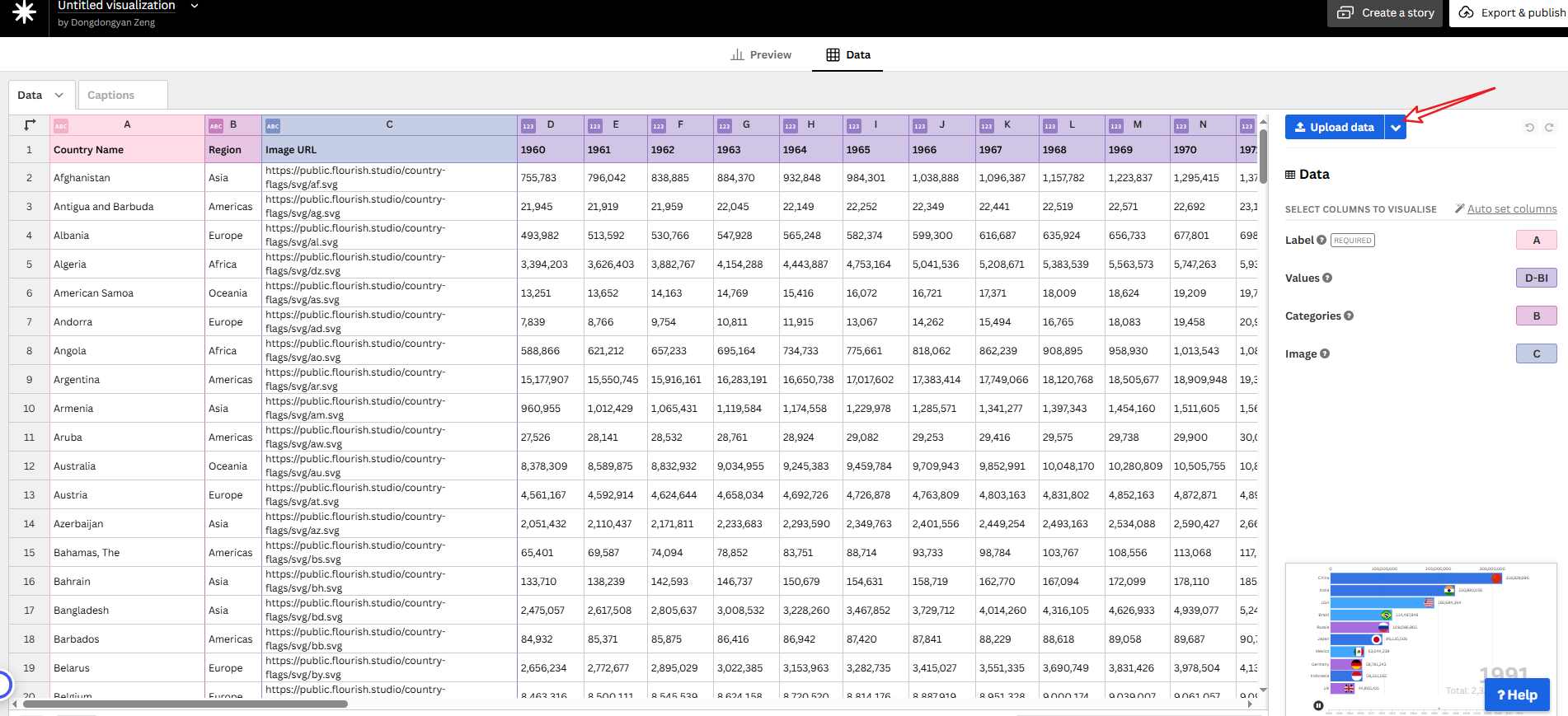Viewport: 1568px width, 716px height.
Task: Click the 123 type icon on column H
Action: (790, 126)
